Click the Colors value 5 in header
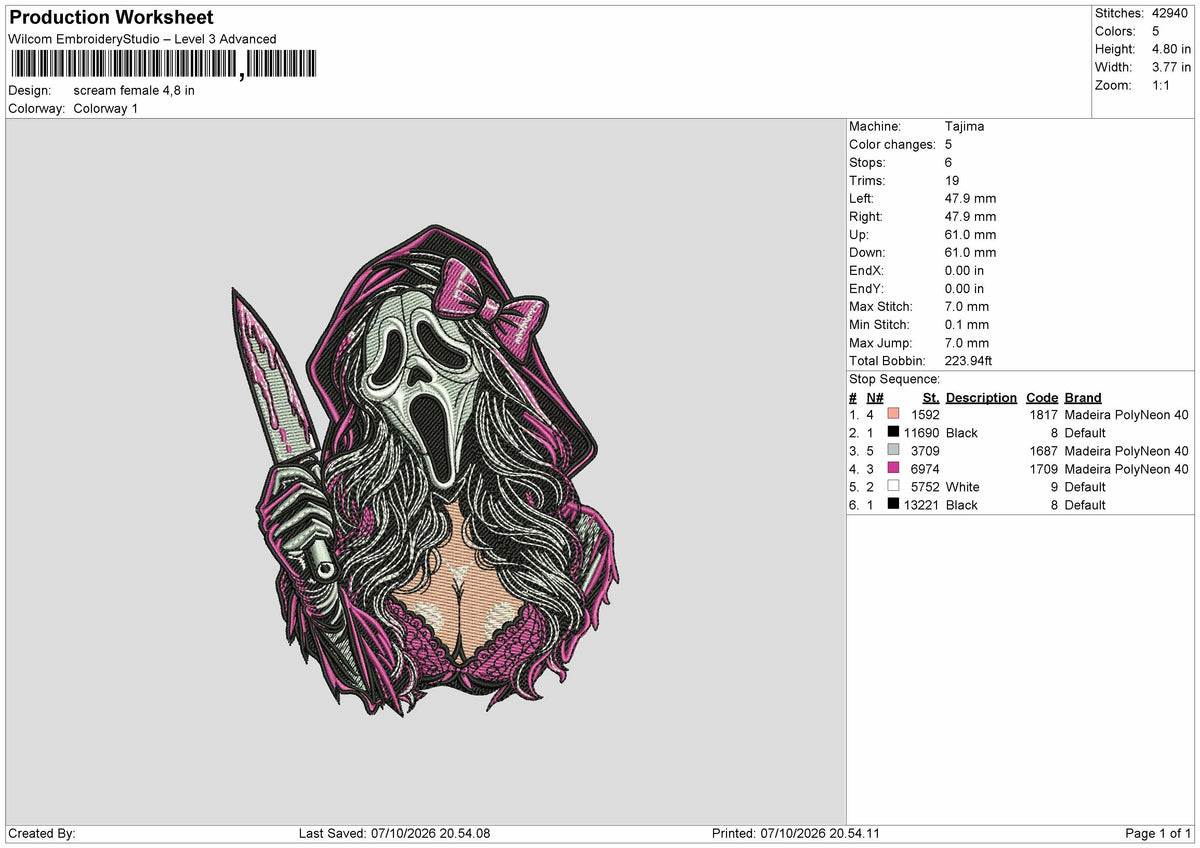The image size is (1200, 848). [x=1156, y=31]
